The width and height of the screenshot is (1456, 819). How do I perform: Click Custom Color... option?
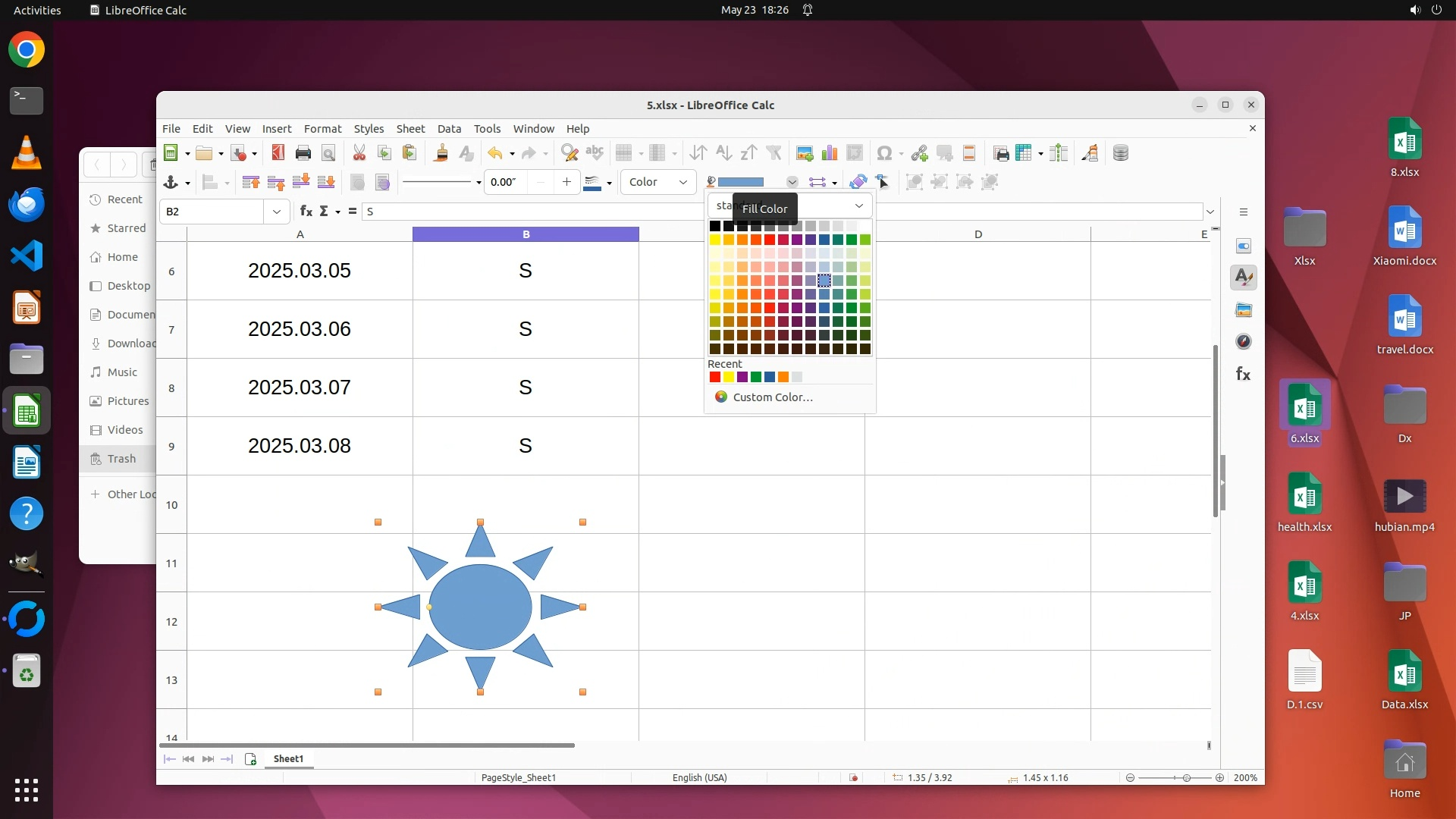pyautogui.click(x=772, y=397)
